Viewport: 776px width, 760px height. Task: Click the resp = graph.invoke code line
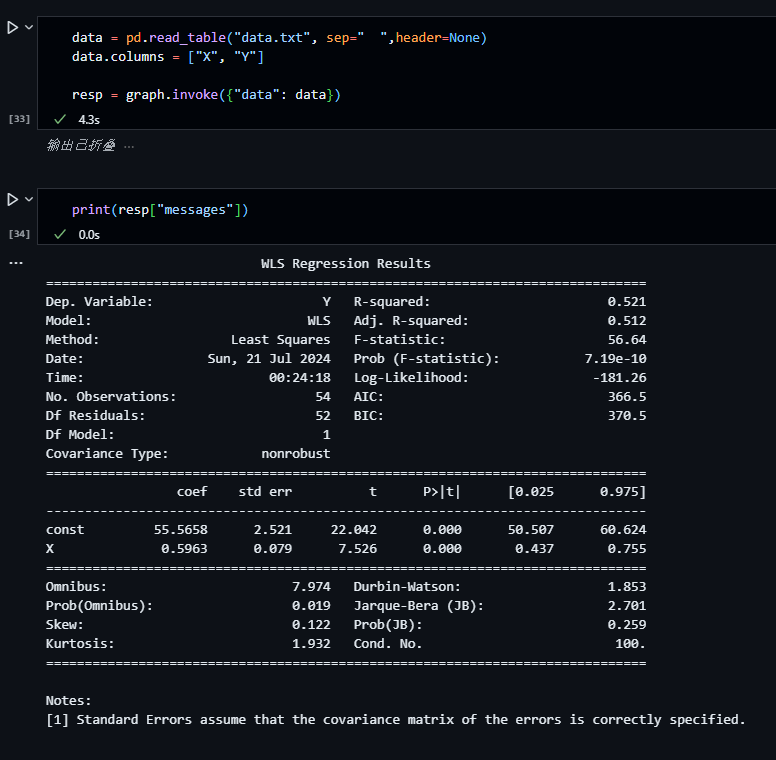tap(206, 95)
